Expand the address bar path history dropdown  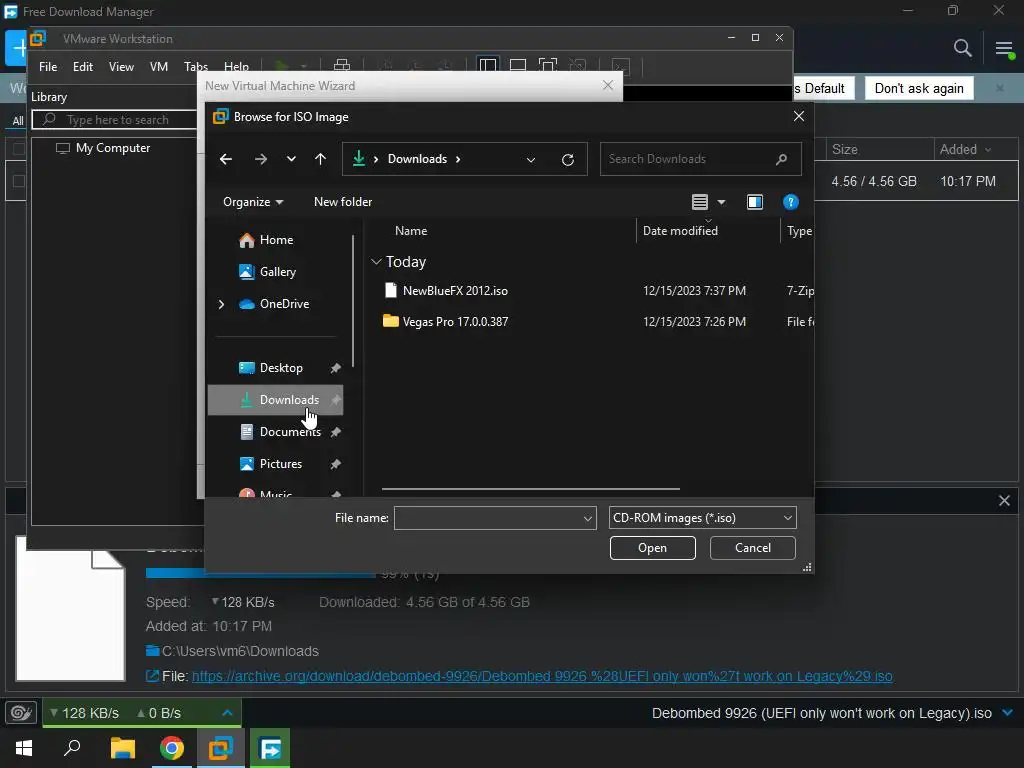point(531,159)
